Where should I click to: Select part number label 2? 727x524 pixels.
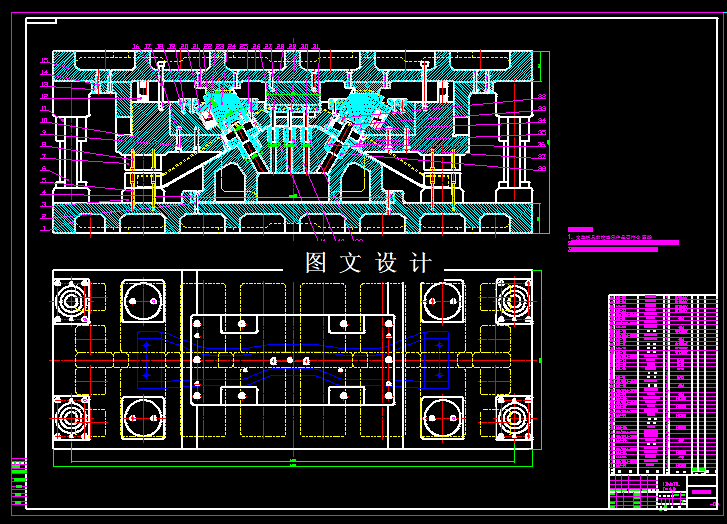click(44, 217)
